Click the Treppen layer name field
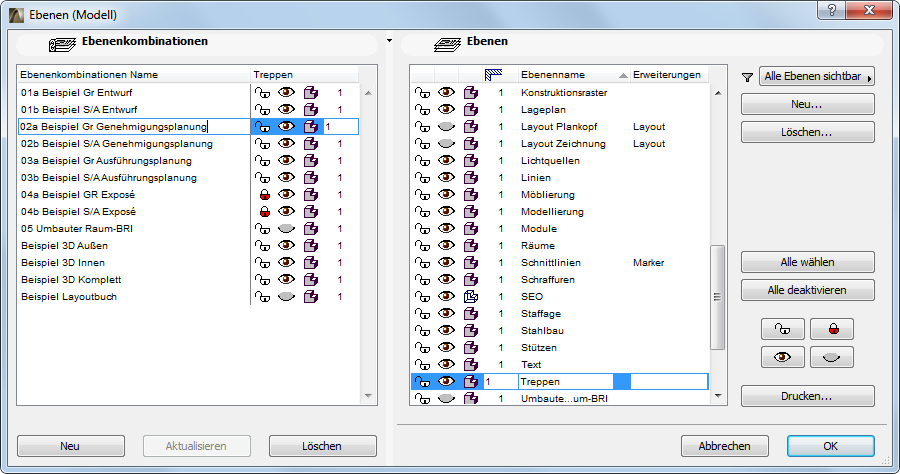900x474 pixels. coord(565,382)
